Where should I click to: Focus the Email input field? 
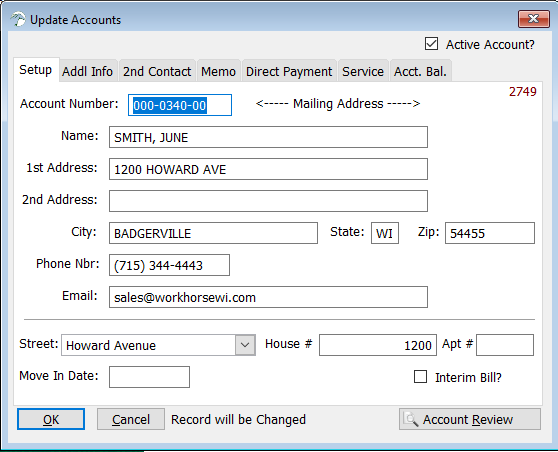click(268, 297)
